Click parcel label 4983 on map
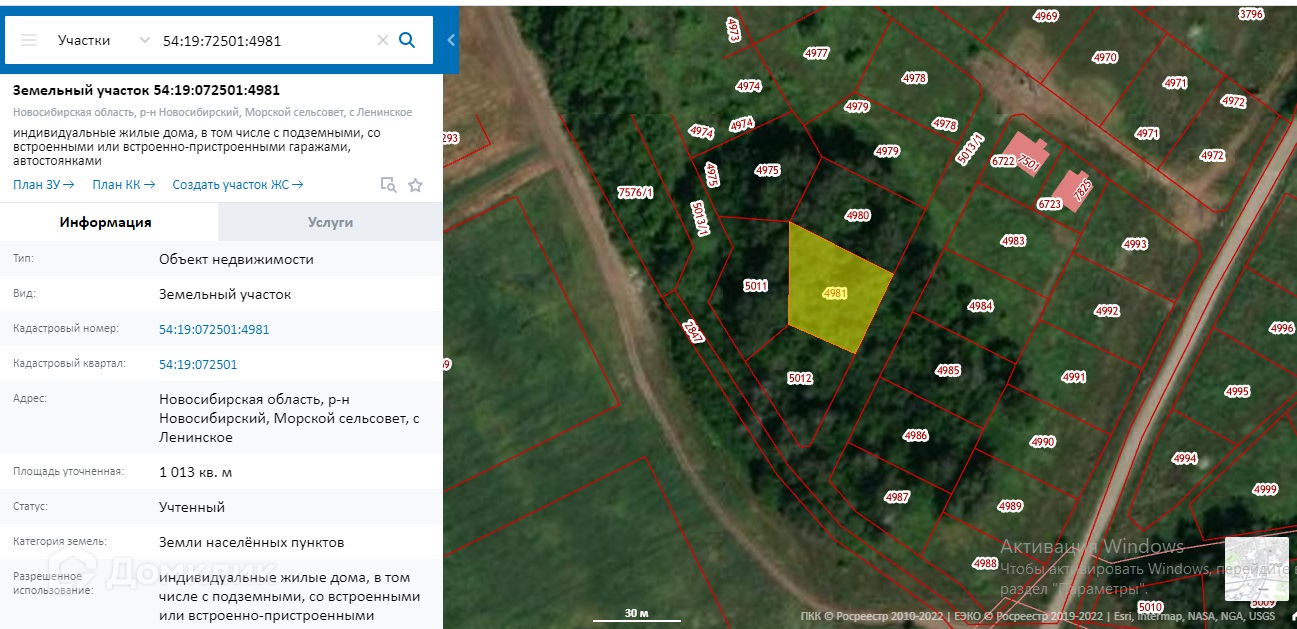Image resolution: width=1297 pixels, height=629 pixels. [1013, 241]
